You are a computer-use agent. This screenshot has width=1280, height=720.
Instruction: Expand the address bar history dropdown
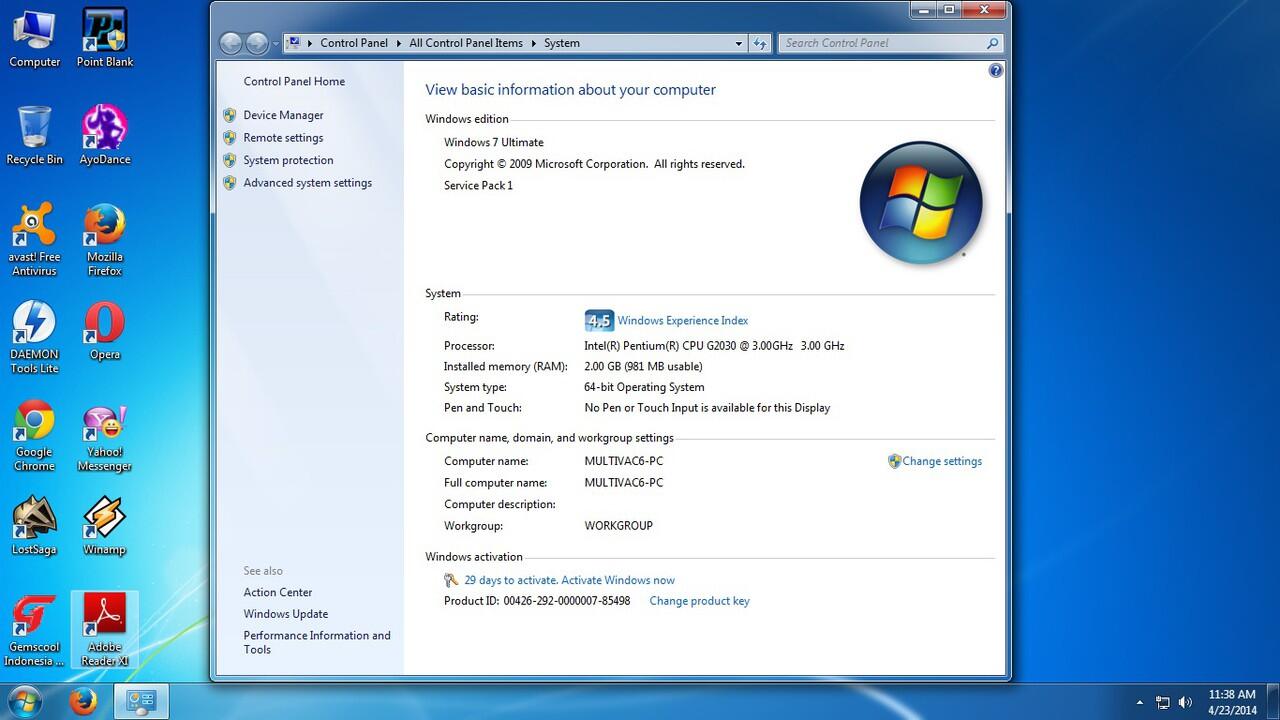click(x=739, y=43)
